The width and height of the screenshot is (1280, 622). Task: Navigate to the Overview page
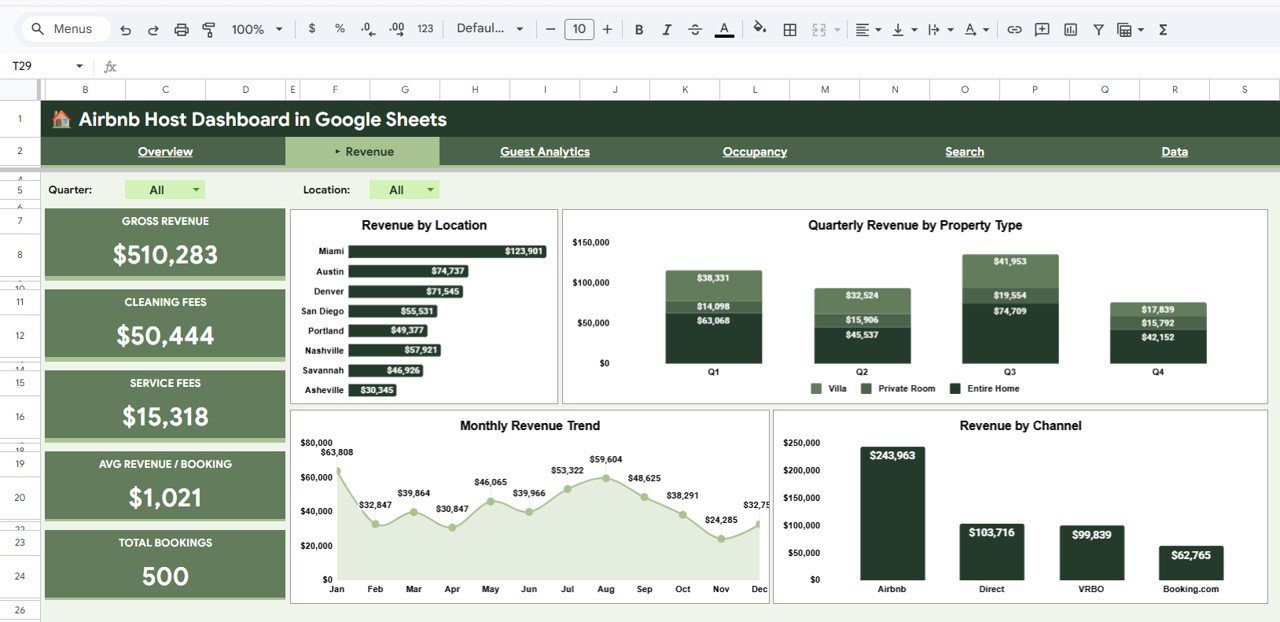[164, 151]
